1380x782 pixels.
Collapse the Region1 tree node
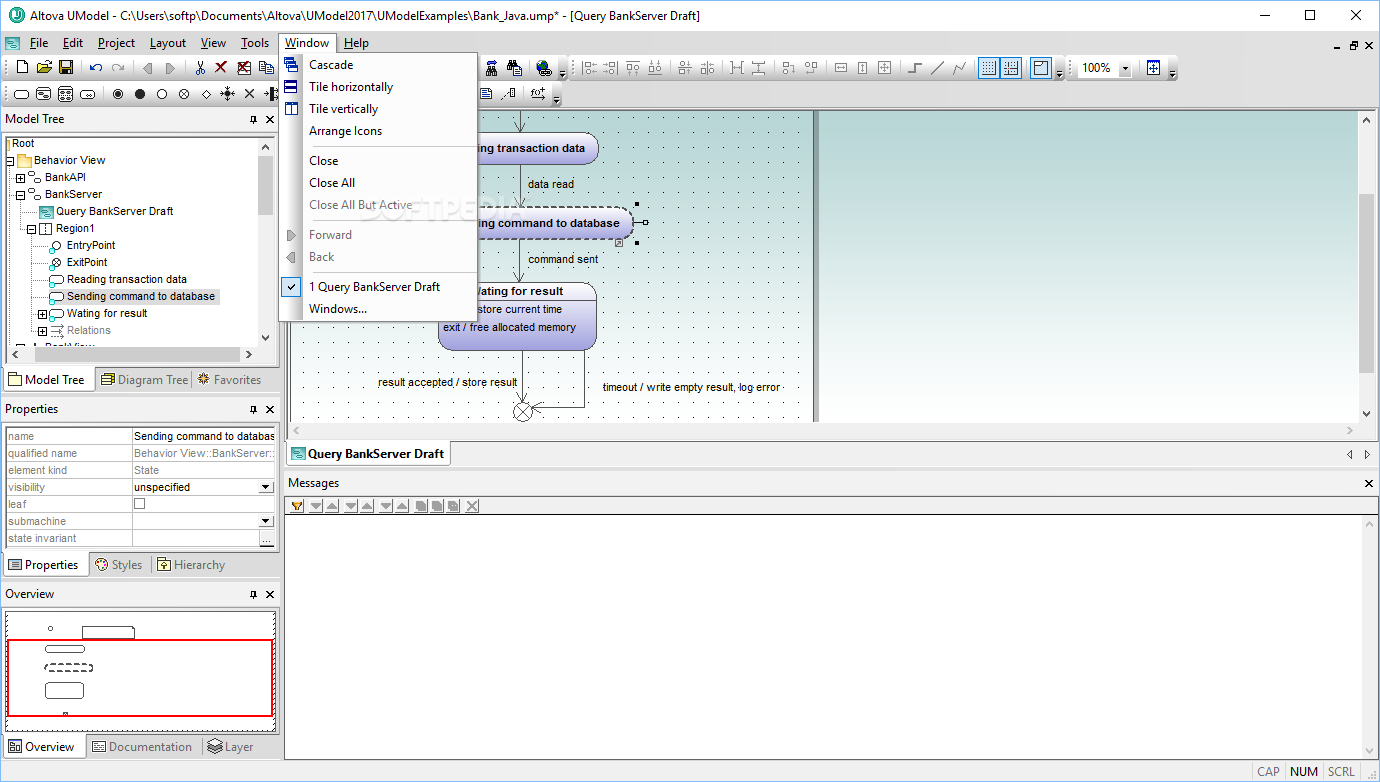[x=31, y=229]
